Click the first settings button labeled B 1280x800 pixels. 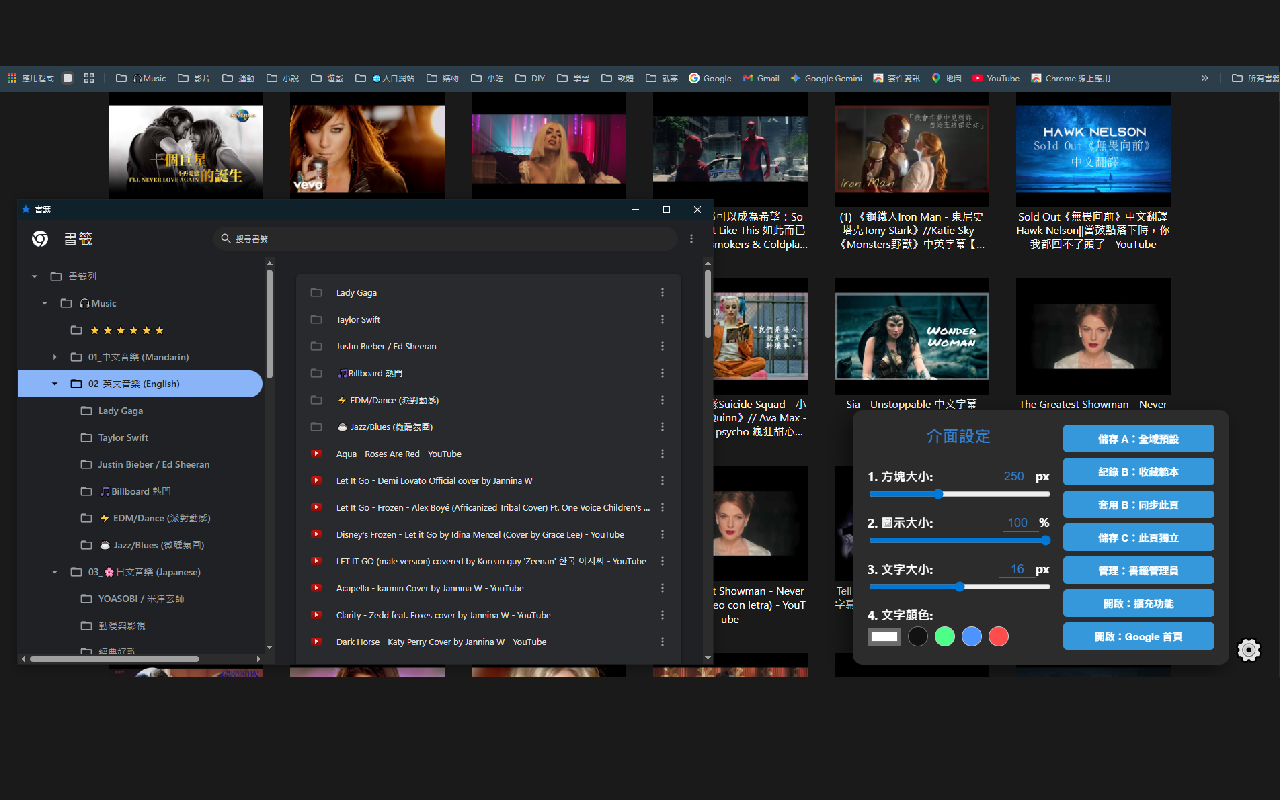1138,471
